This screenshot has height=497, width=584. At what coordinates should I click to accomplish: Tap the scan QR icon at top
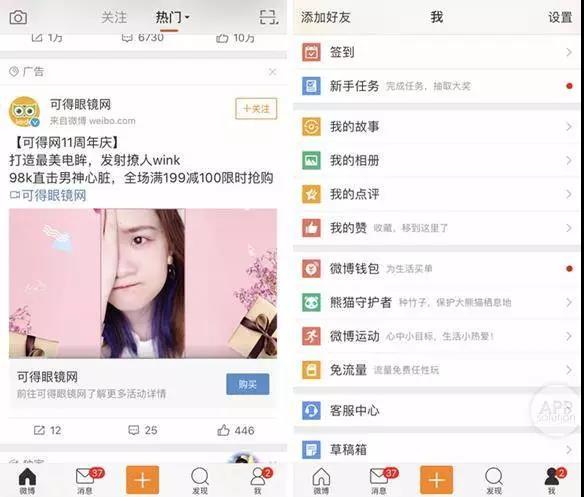coord(268,17)
